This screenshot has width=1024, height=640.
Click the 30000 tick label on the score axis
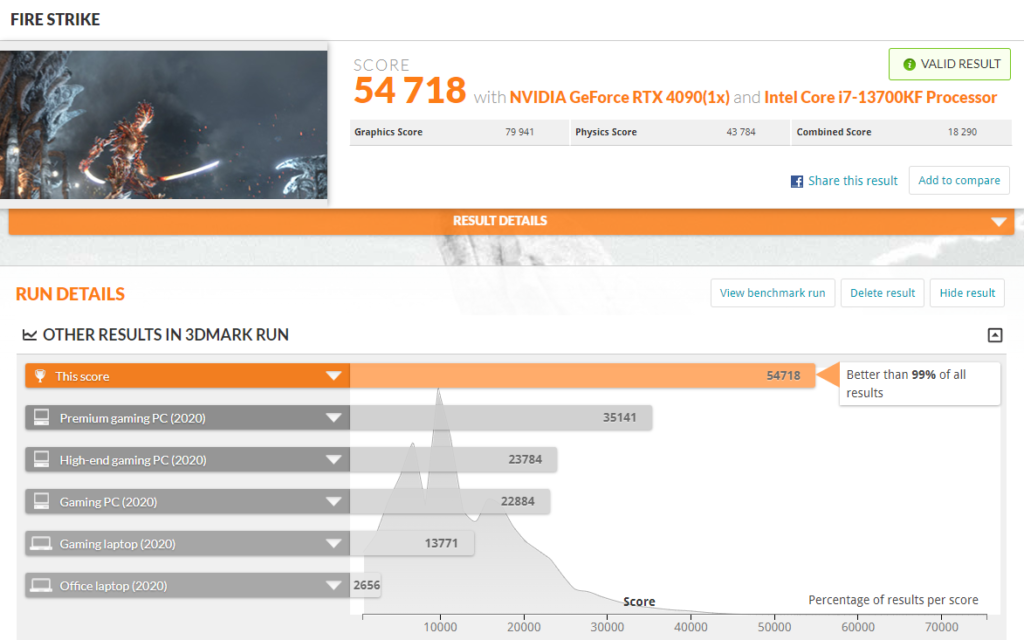(x=607, y=627)
